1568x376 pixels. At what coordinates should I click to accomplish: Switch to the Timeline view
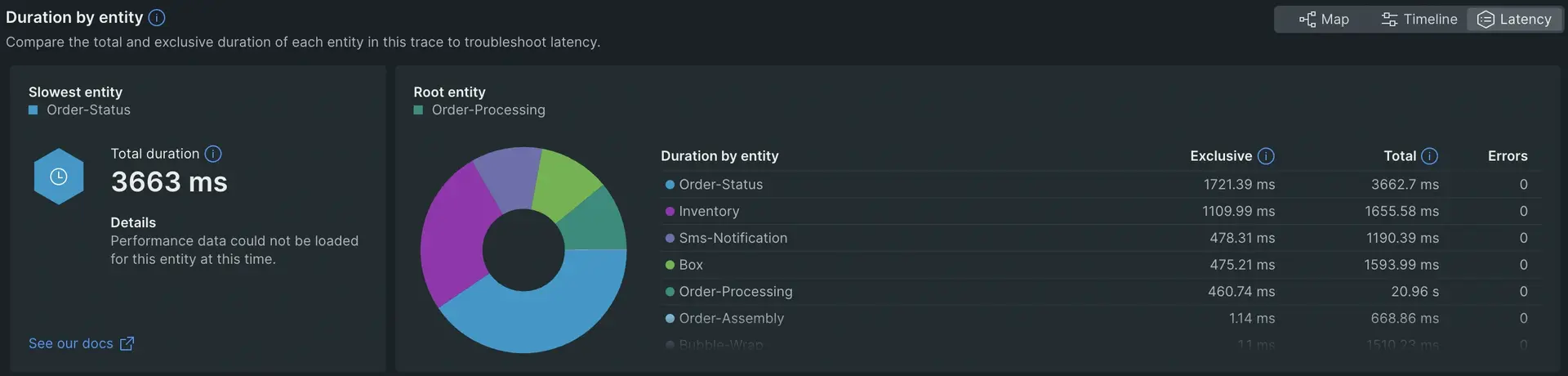point(1419,19)
